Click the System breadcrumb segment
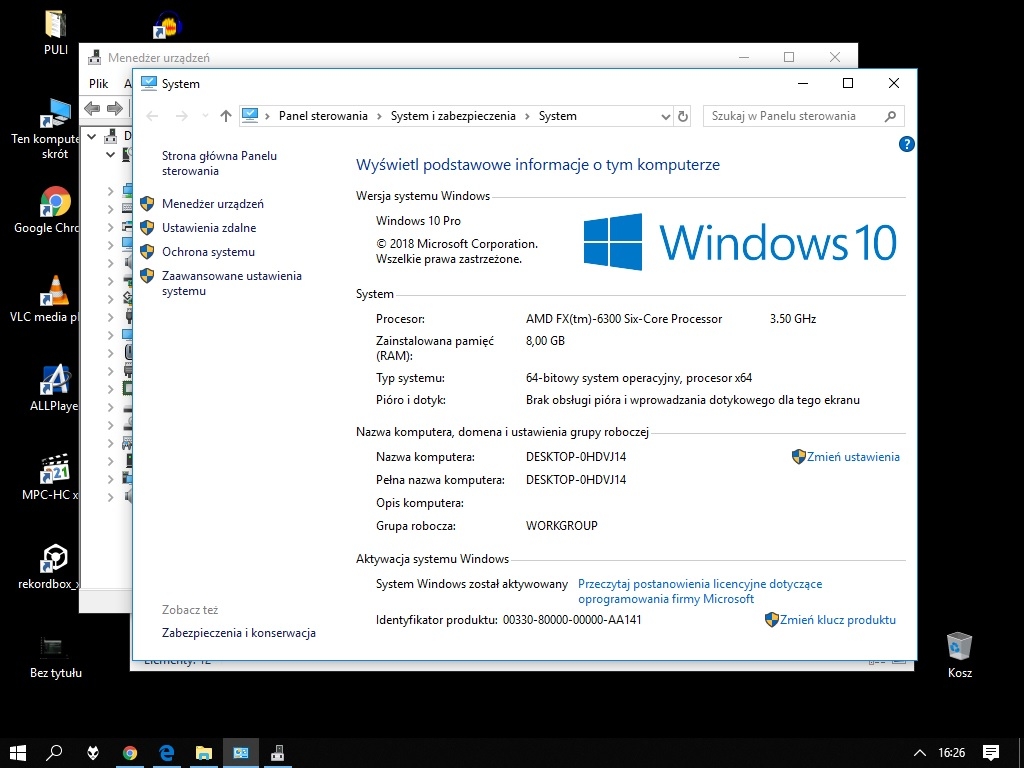Screen dimensions: 1024x768 (558, 116)
